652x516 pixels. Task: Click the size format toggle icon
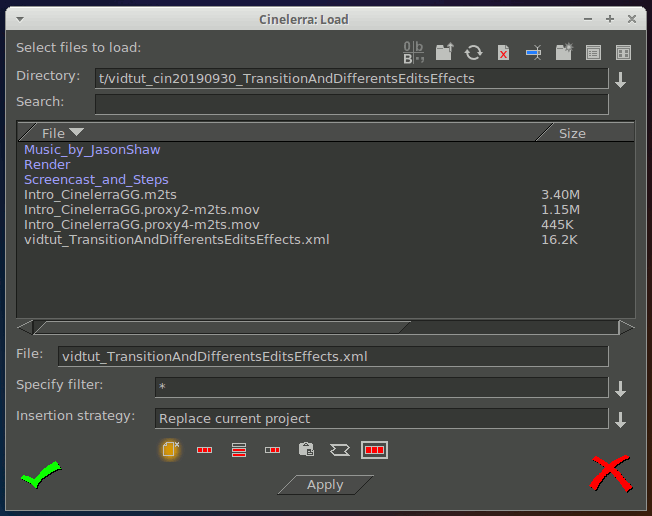tap(414, 52)
